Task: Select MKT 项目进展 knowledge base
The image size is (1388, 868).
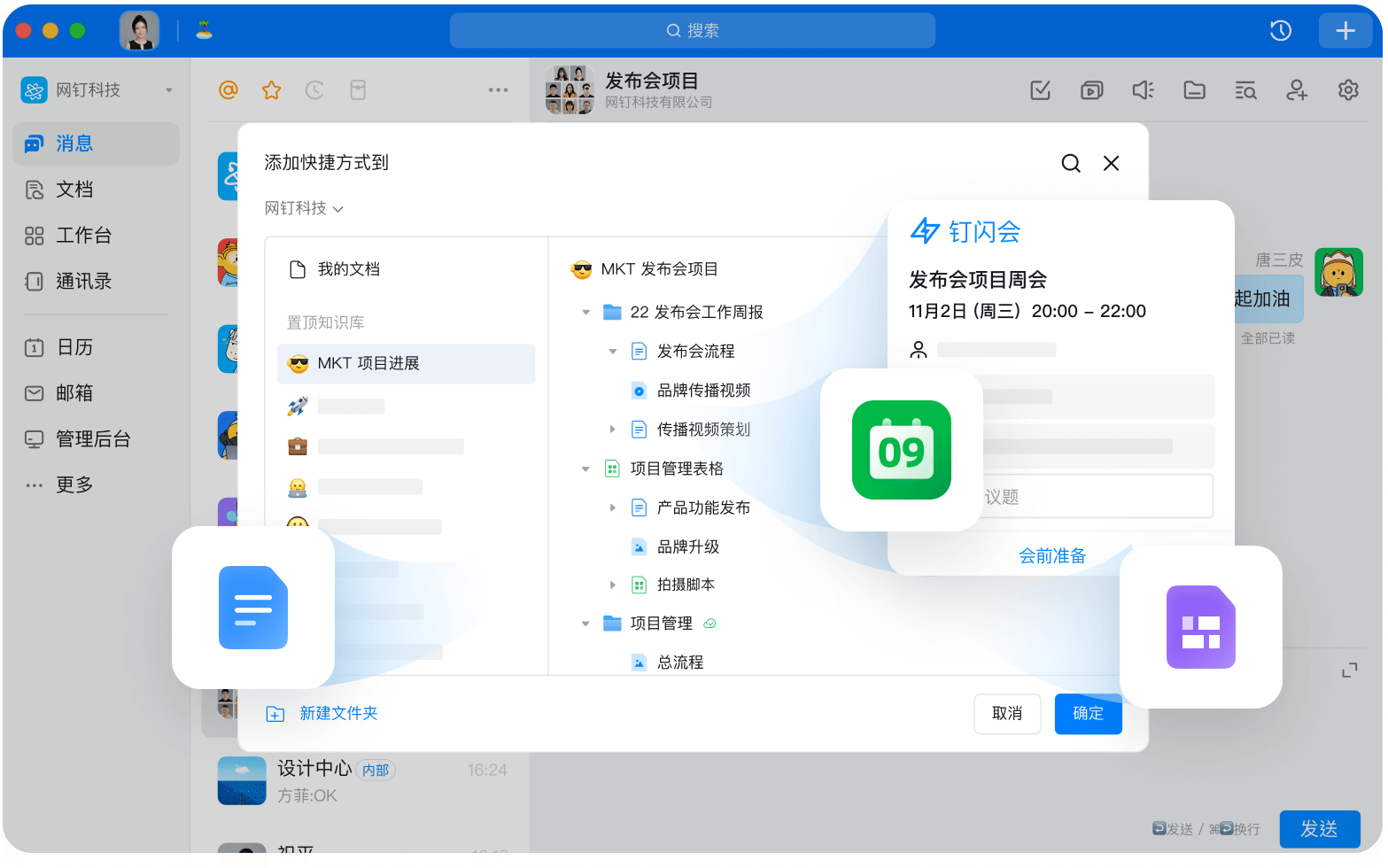Action: (x=406, y=364)
